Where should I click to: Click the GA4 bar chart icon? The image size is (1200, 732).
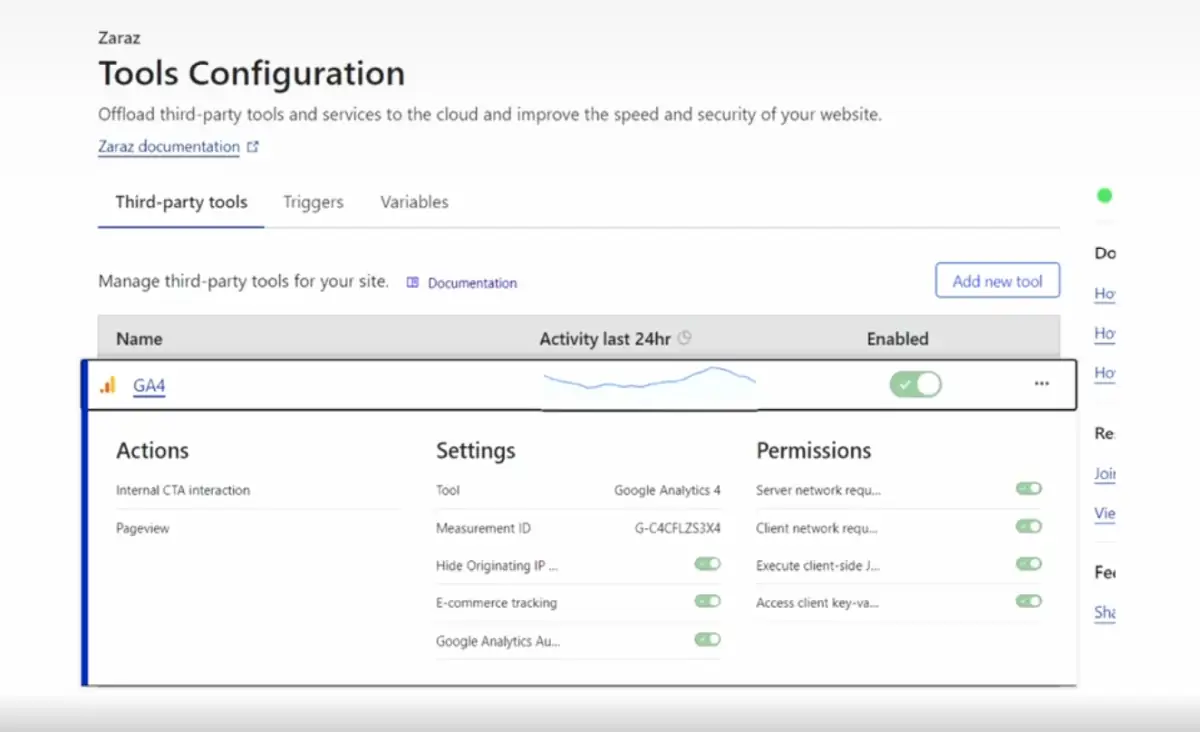coord(108,385)
